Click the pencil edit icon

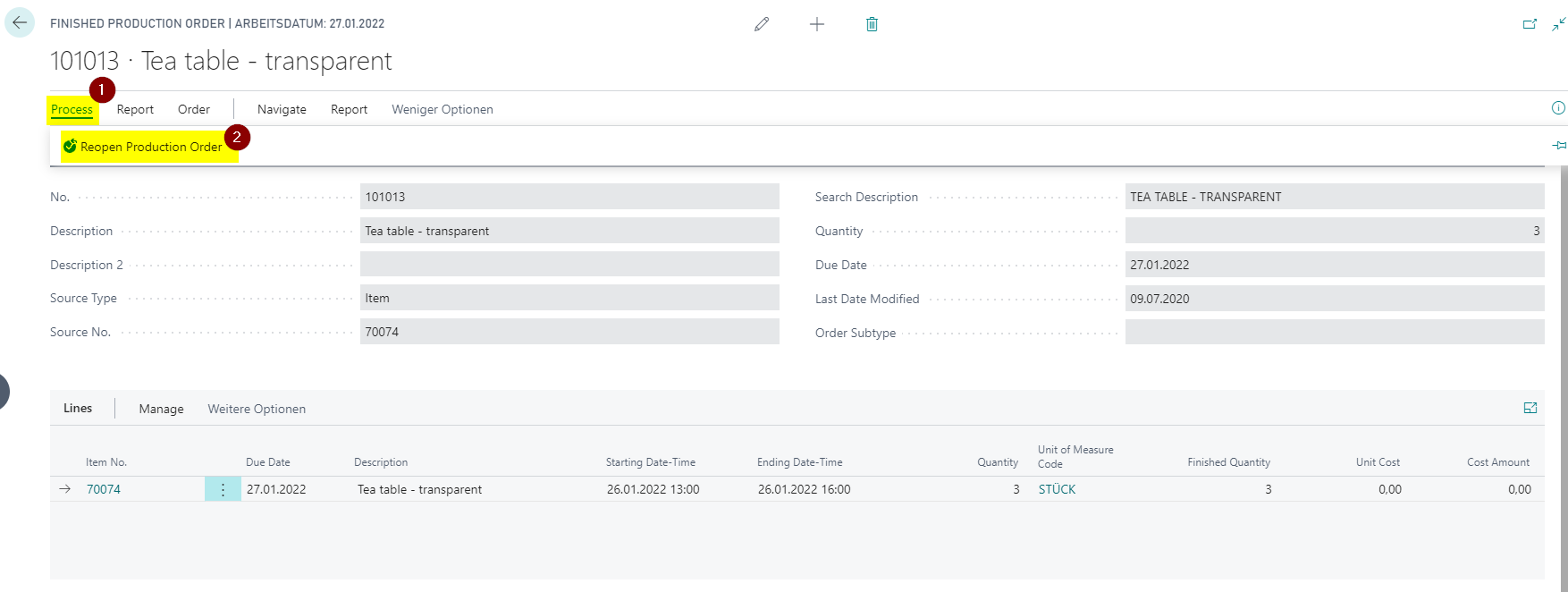(762, 24)
